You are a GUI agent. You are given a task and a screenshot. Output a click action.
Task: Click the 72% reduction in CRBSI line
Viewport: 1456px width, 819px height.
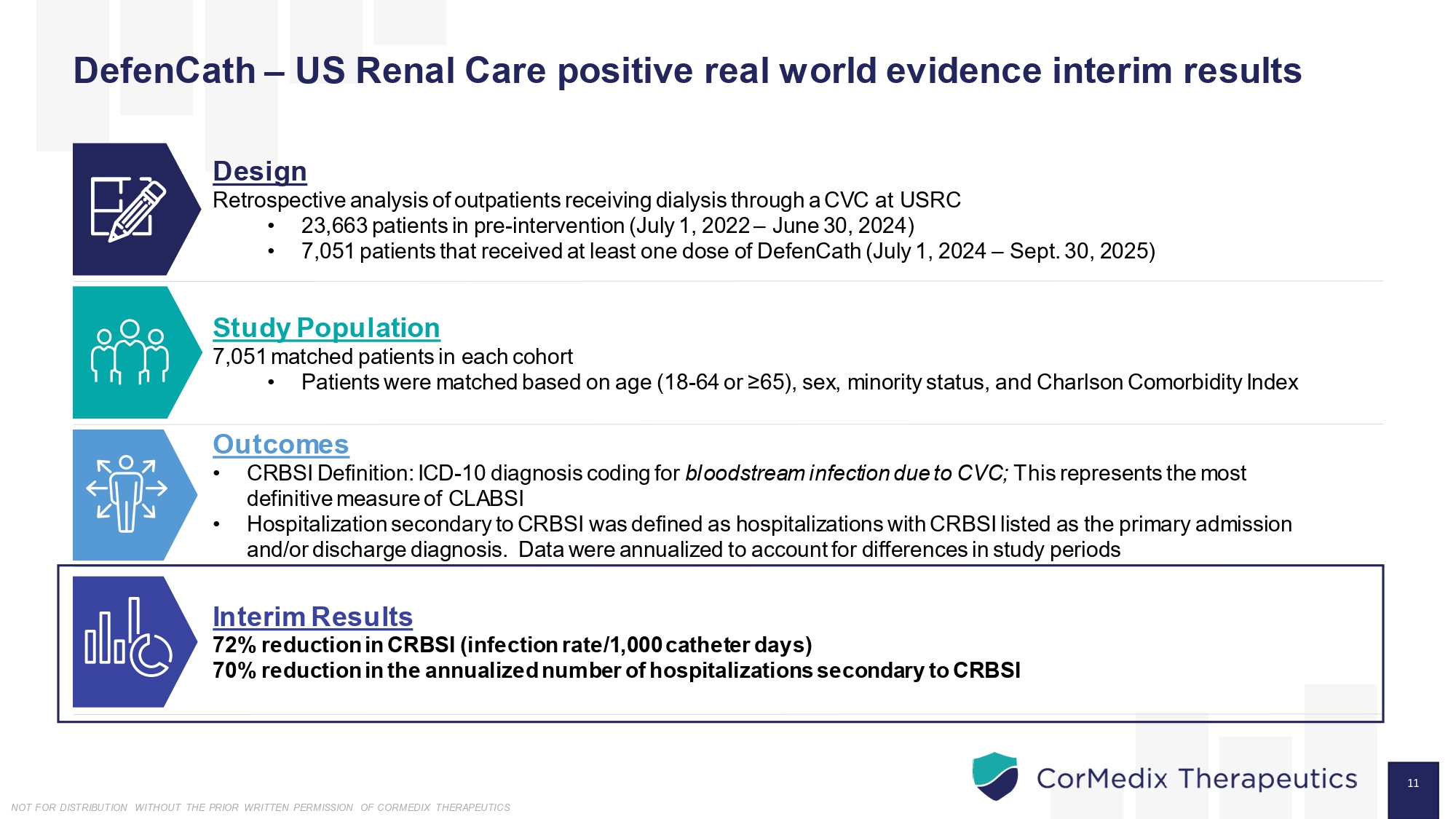512,645
